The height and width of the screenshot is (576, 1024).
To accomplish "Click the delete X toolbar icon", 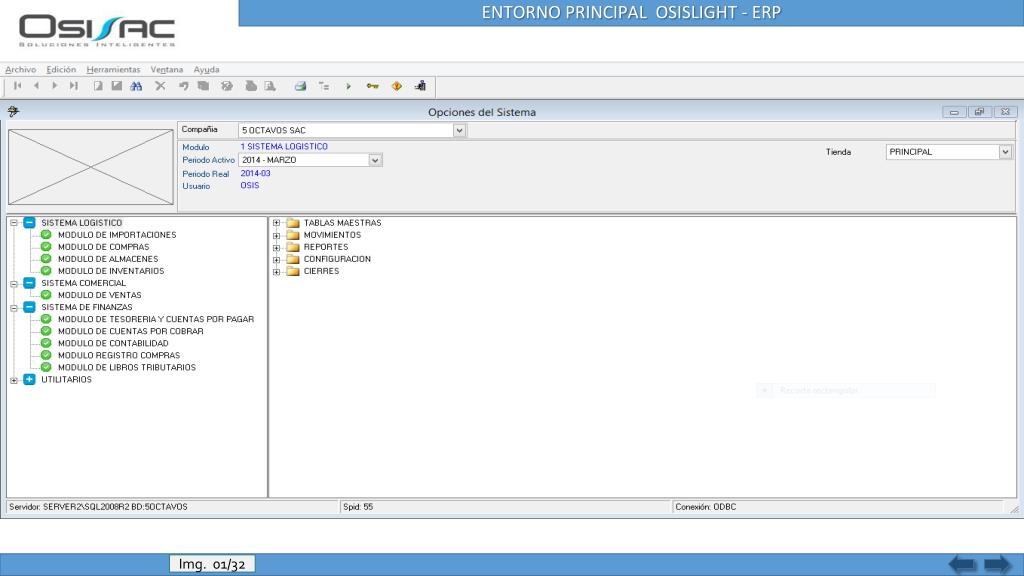I will click(x=160, y=86).
